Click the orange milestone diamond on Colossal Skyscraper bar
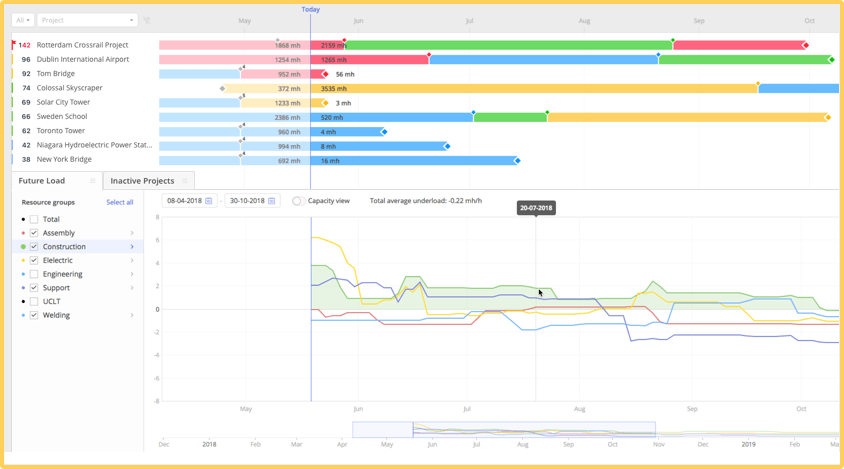Screen dimensions: 844x469 tap(758, 84)
